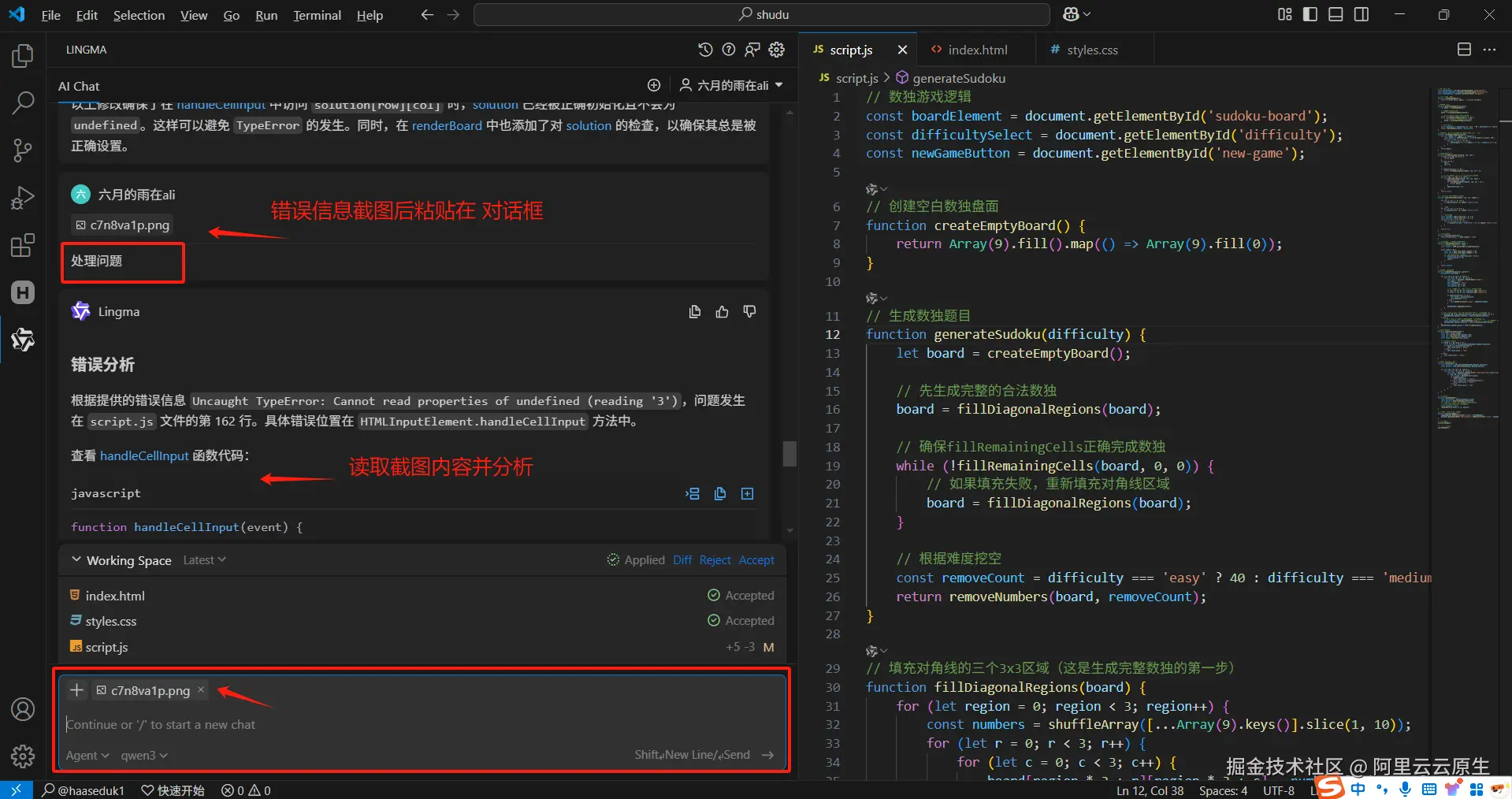Screen dimensions: 1512x799
Task: Open the Agent mode dropdown
Action: [87, 755]
